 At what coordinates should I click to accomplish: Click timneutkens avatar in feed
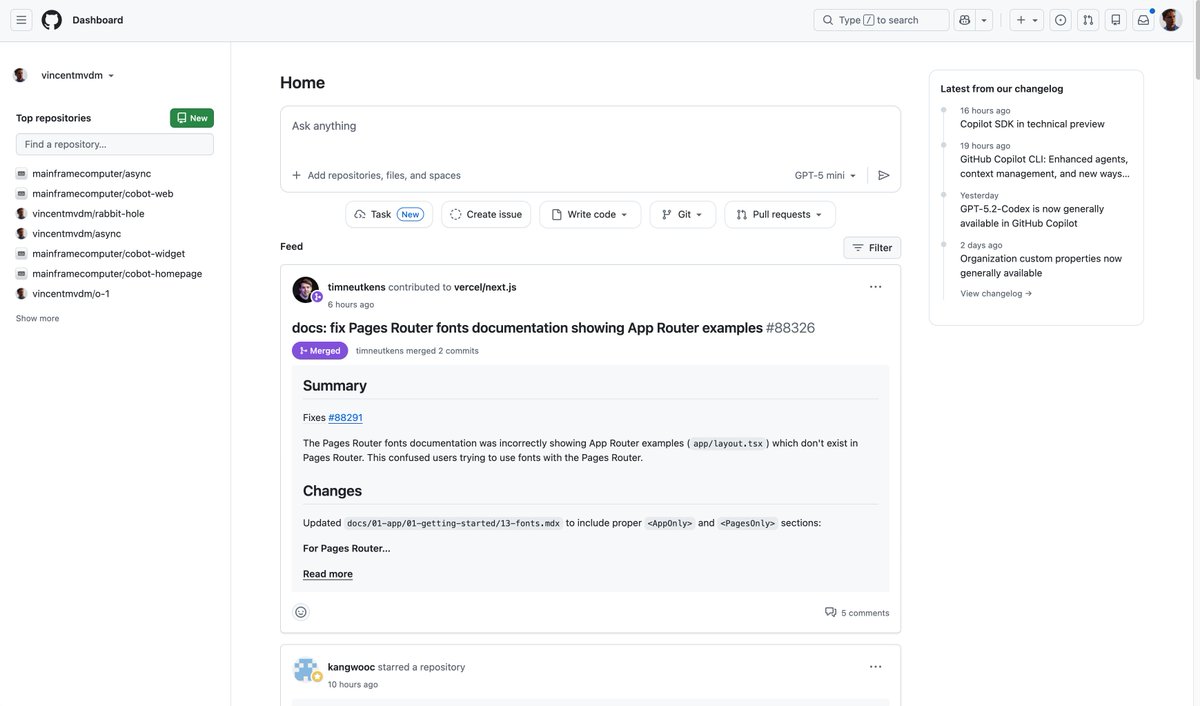(305, 290)
